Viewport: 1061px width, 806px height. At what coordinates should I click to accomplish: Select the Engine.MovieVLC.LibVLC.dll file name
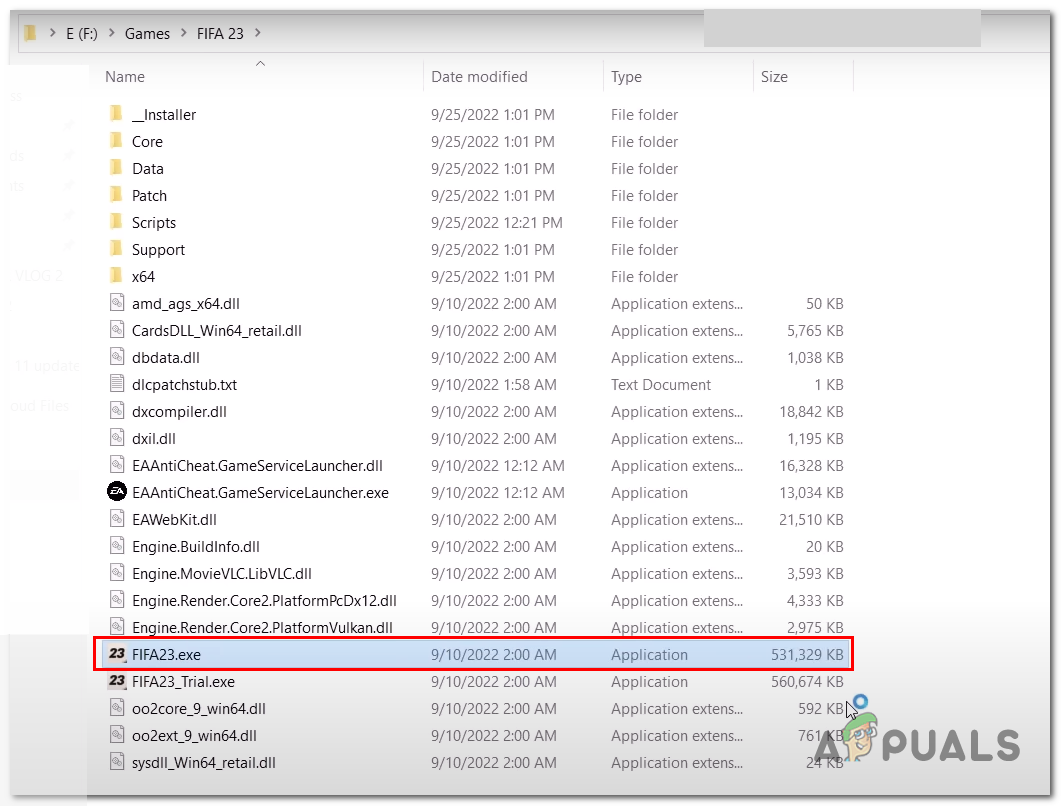click(222, 574)
